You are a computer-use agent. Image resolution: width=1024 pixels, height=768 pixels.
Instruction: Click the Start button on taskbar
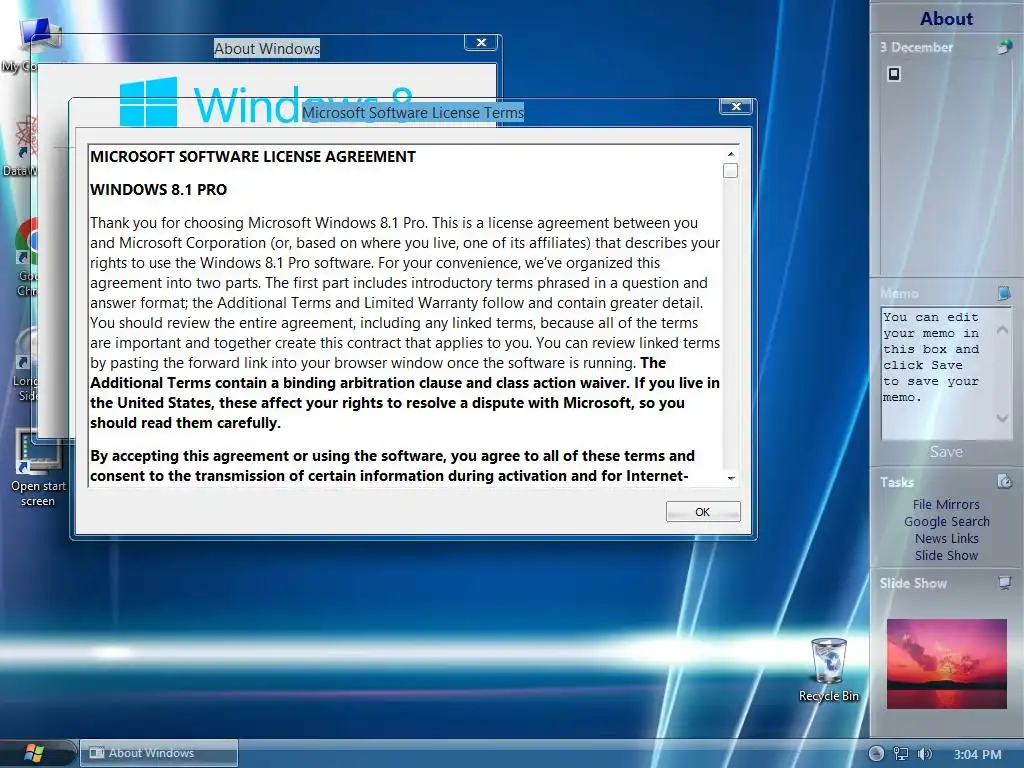click(x=34, y=753)
